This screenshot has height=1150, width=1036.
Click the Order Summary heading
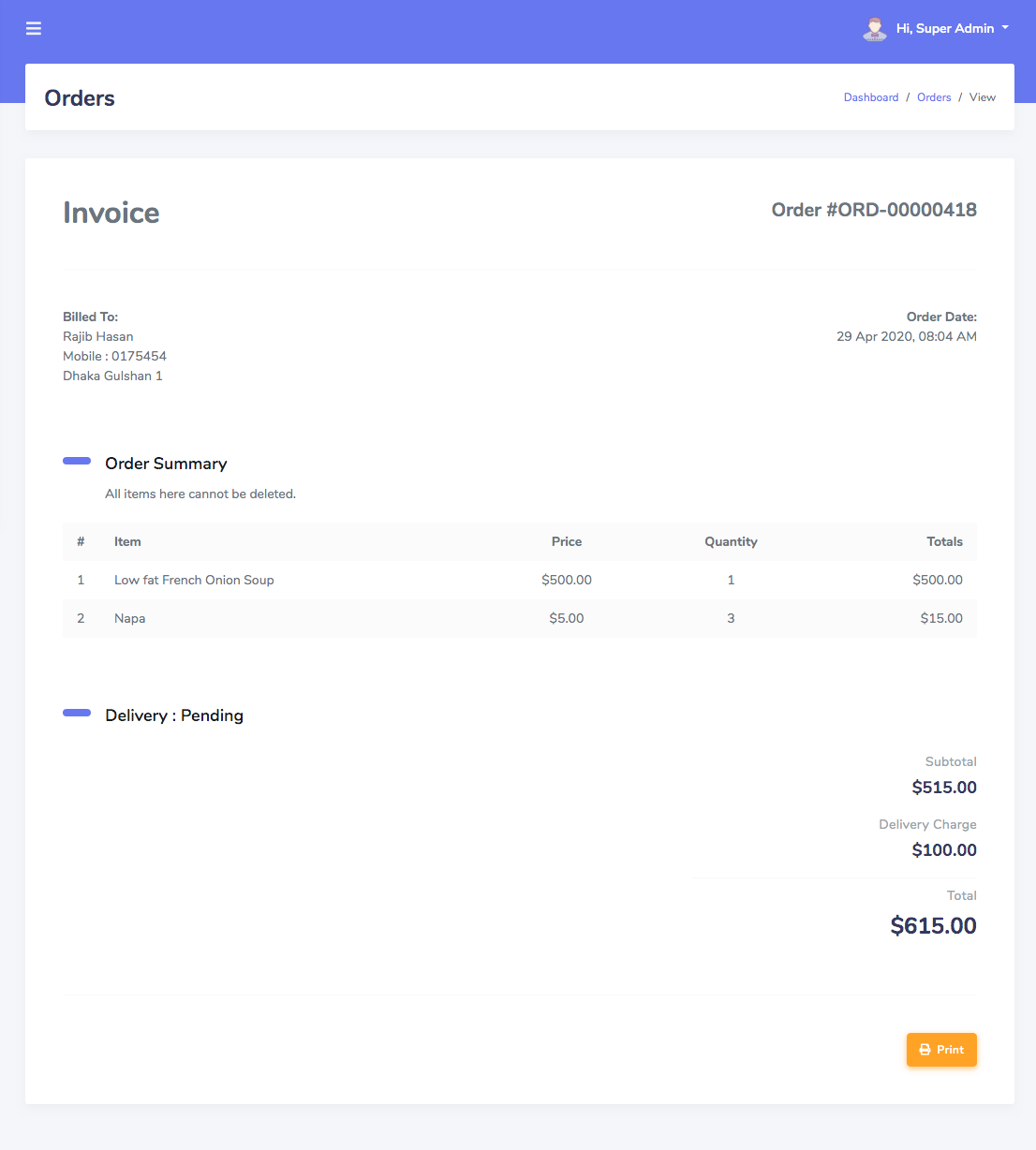[166, 464]
